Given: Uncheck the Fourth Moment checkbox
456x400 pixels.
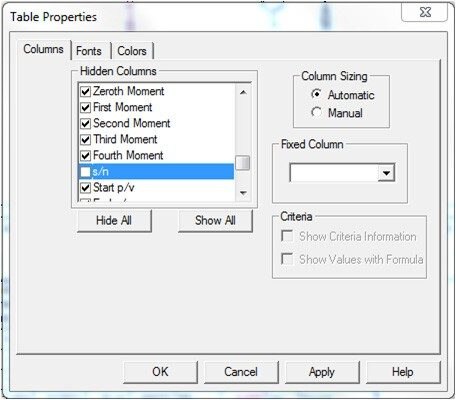Looking at the screenshot, I should click(x=86, y=155).
